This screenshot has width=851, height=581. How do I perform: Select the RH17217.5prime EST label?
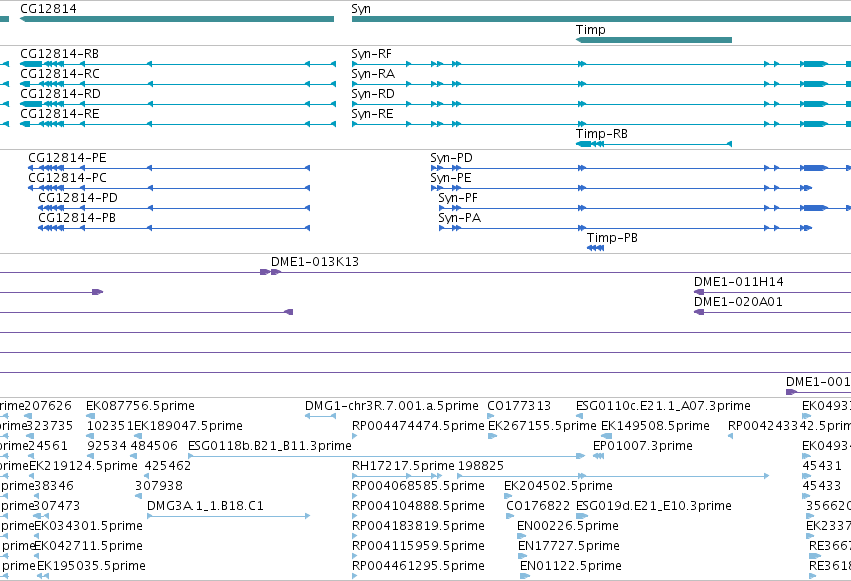(x=403, y=466)
